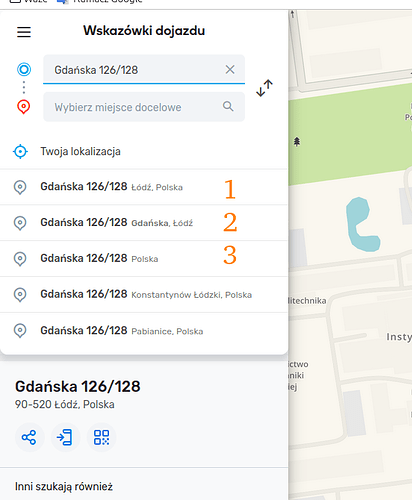
Task: Click pin icon of Gdańska, Łódź suggestion
Action: [20, 223]
